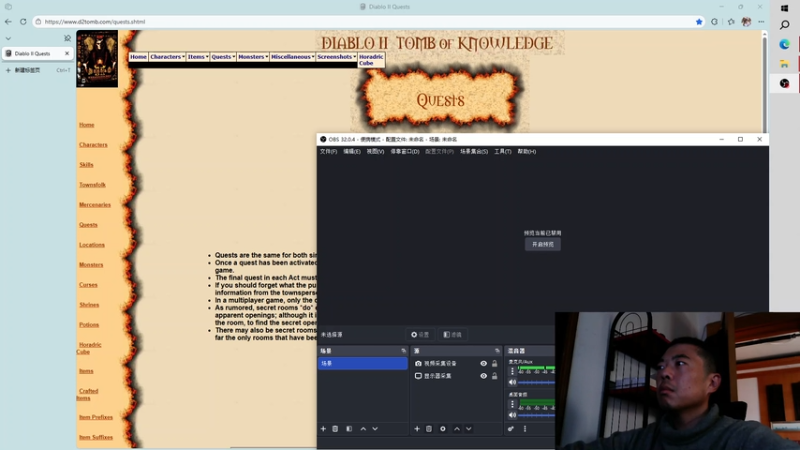The width and height of the screenshot is (800, 450).
Task: Click the 开启预览 enable-preview button in OBS
Action: [x=542, y=244]
